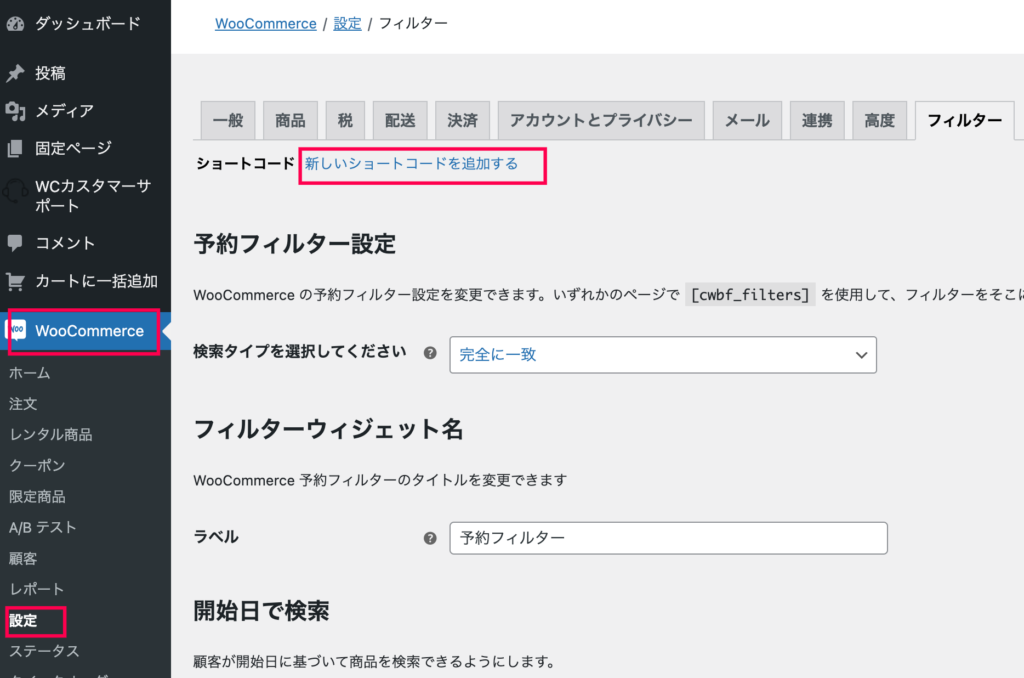Image resolution: width=1024 pixels, height=678 pixels.
Task: Click the フィルターウィジェット名 heading
Action: 328,430
